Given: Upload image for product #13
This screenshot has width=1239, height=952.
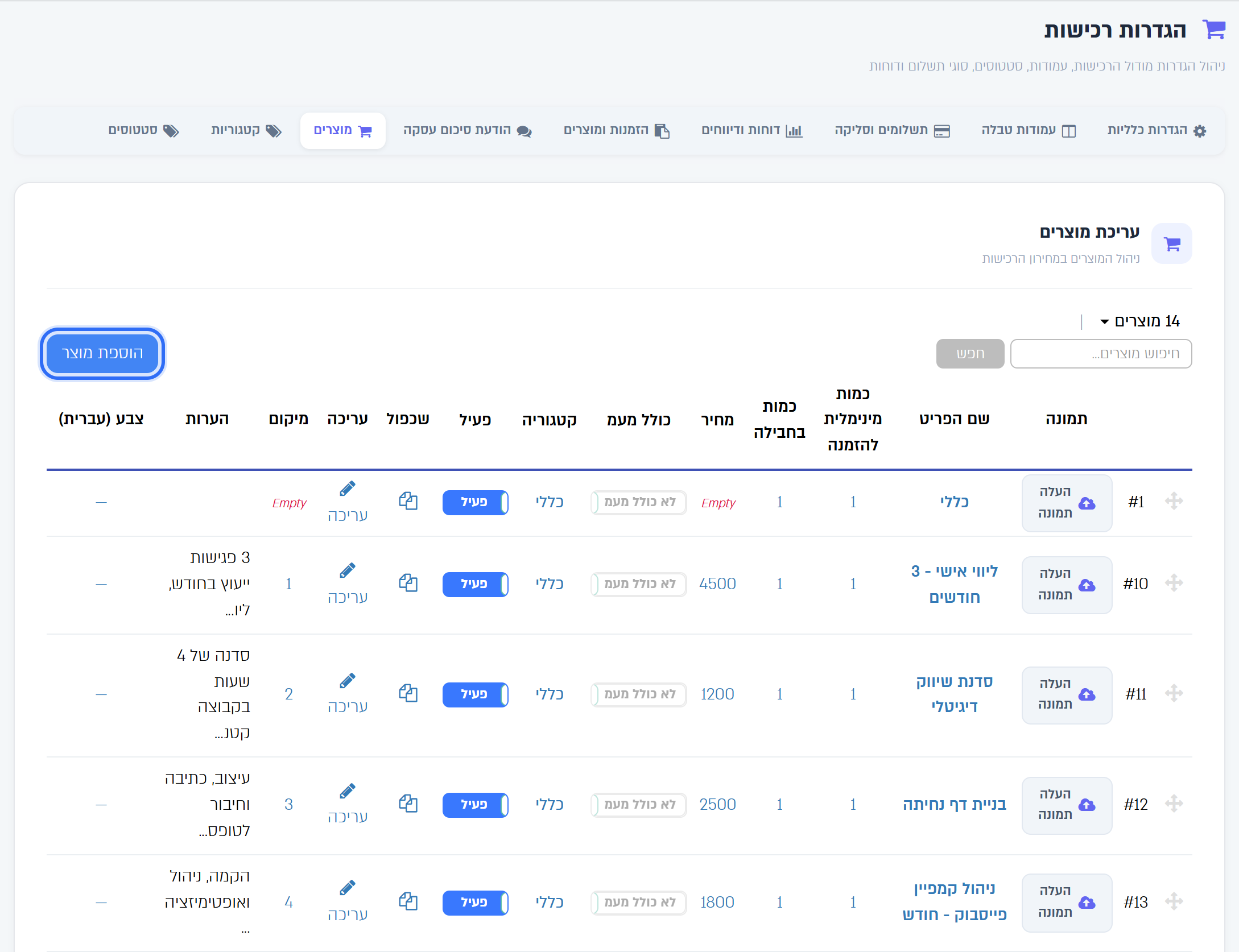Looking at the screenshot, I should [x=1067, y=903].
